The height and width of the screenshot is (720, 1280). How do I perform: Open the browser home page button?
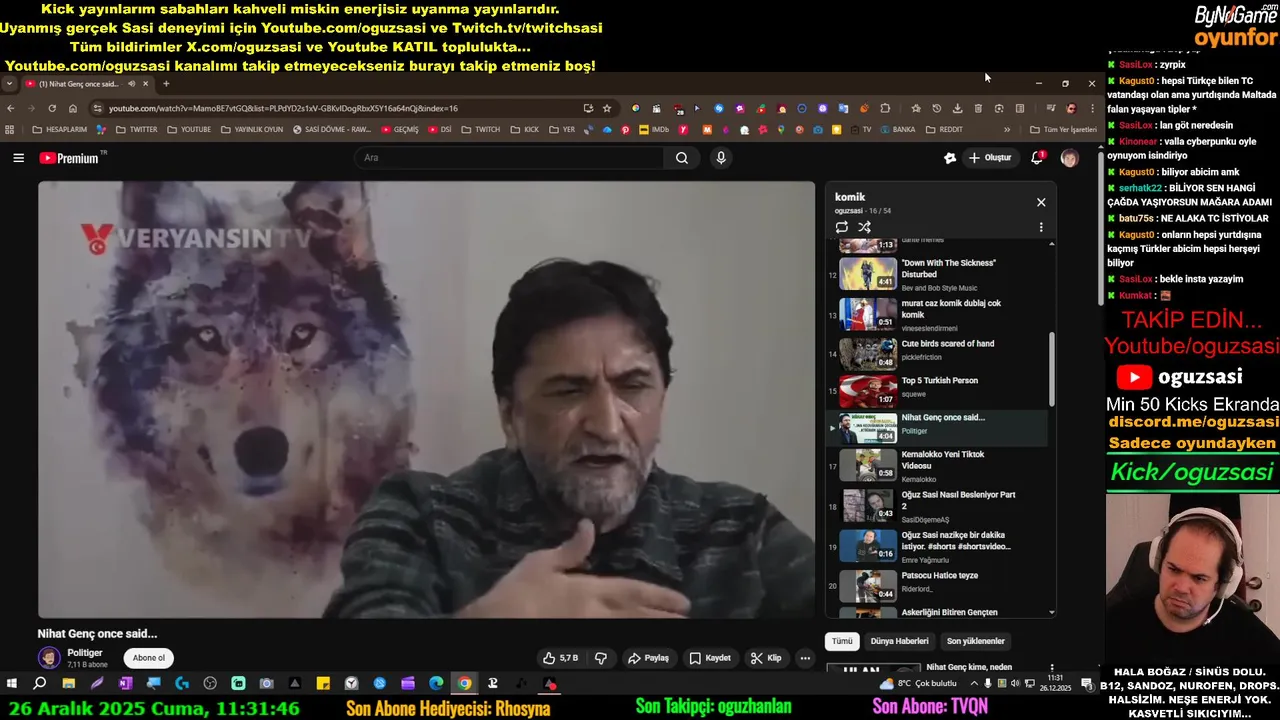[x=73, y=108]
